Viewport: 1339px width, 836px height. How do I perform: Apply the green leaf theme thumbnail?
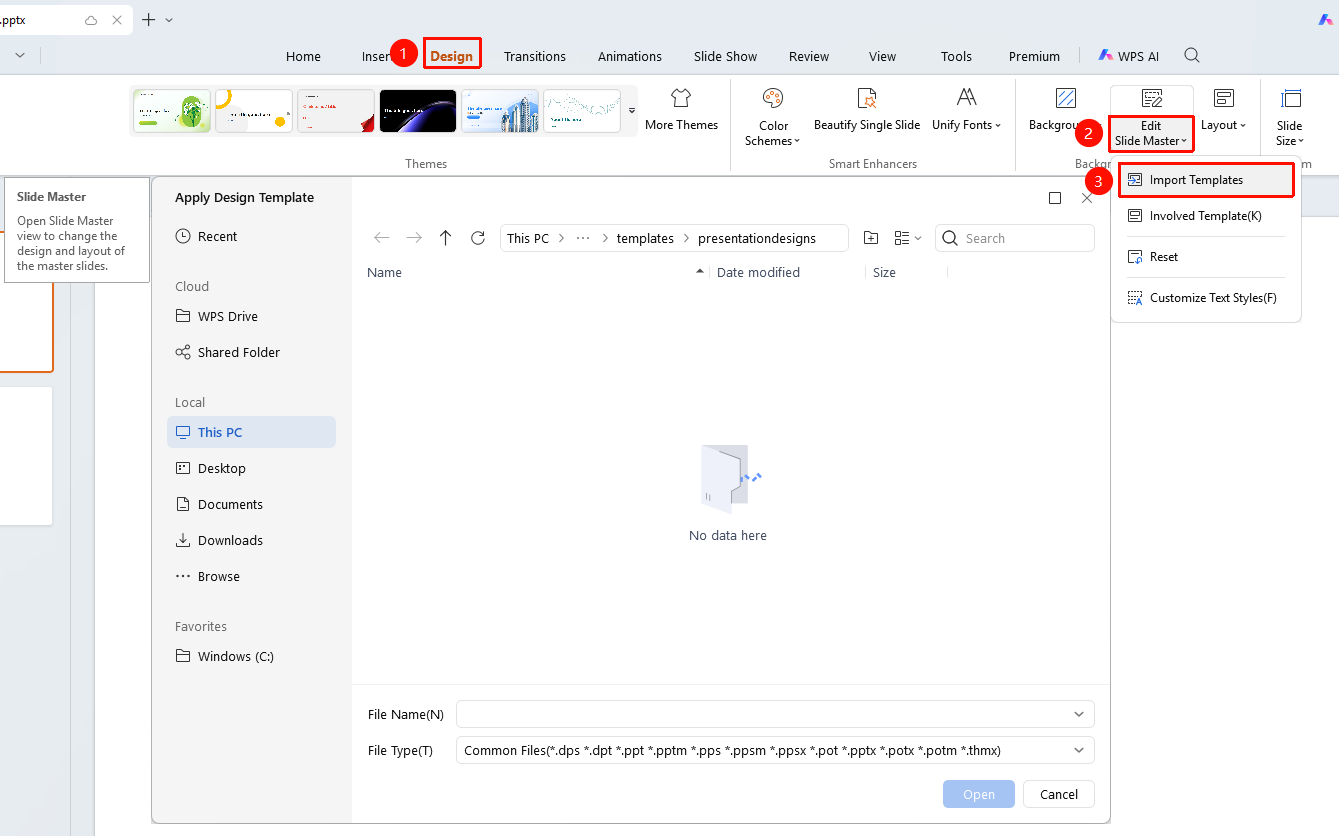pos(172,110)
